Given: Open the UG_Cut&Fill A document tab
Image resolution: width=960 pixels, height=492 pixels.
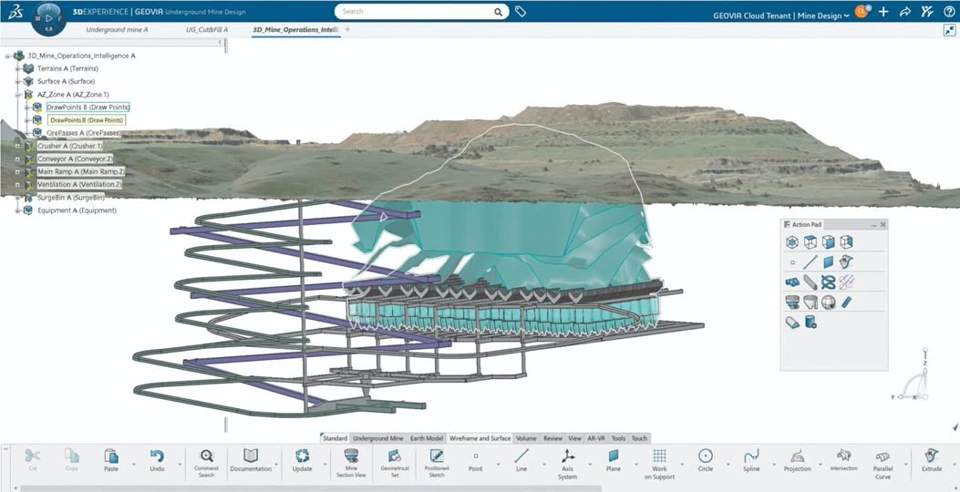Looking at the screenshot, I should 206,29.
